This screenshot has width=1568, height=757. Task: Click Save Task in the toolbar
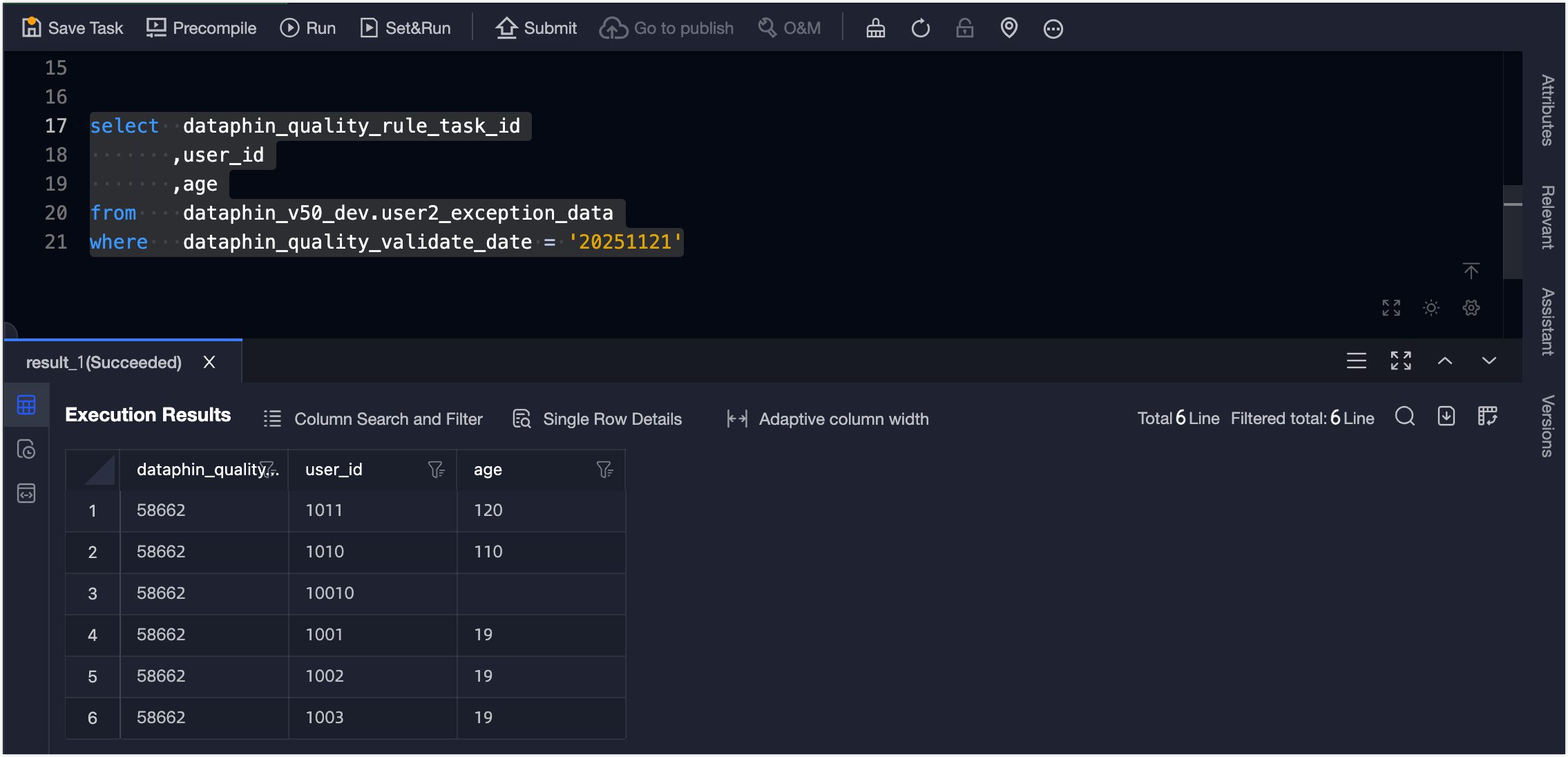73,28
